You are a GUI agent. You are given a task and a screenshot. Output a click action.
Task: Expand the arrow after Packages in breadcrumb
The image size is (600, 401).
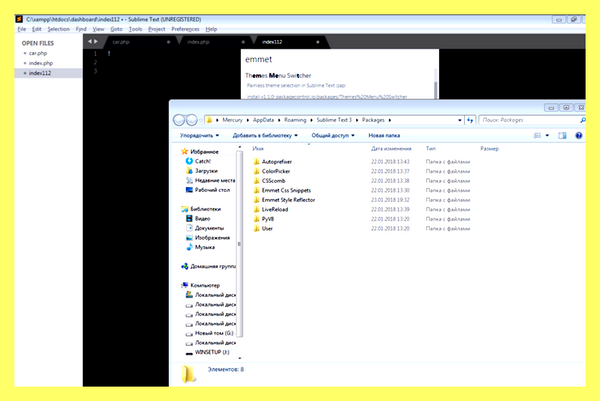pos(390,120)
